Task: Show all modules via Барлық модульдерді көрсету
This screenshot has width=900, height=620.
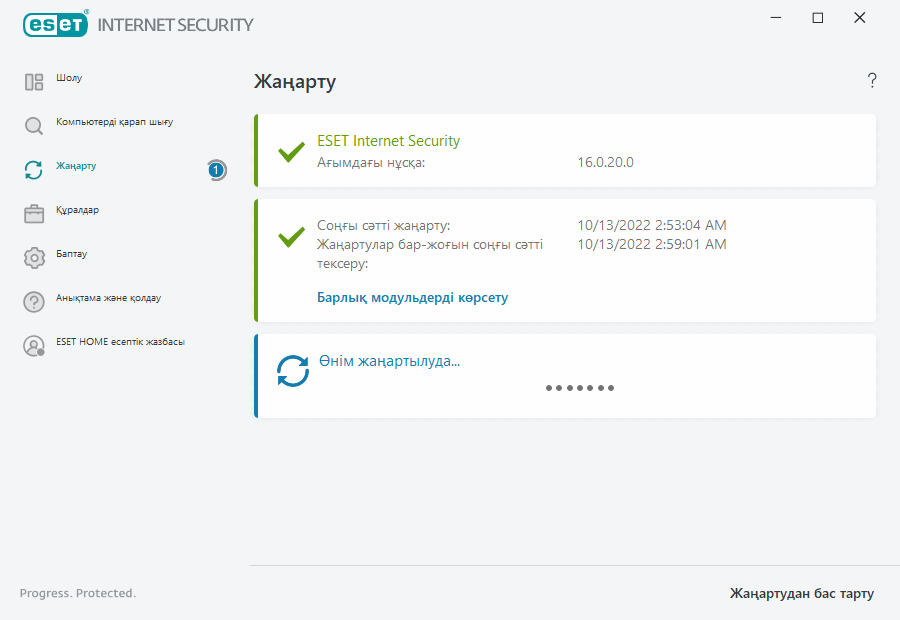Action: tap(412, 298)
